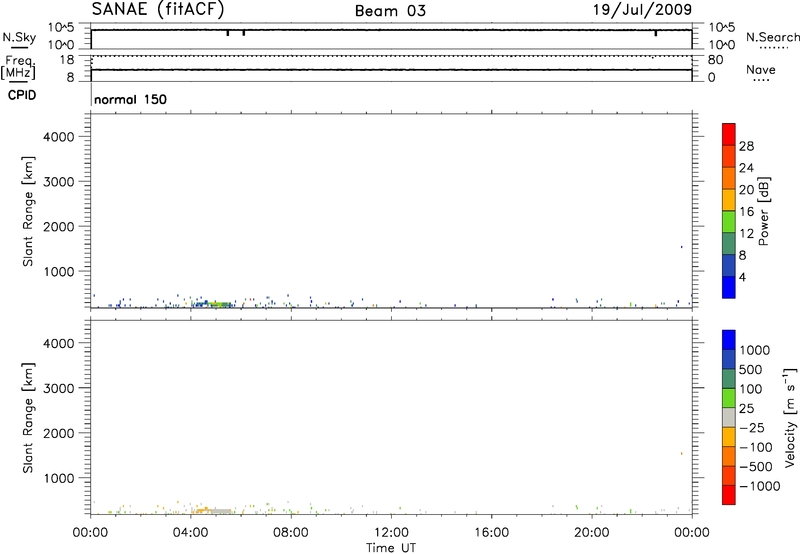Click the date 19/Jul/2009
The image size is (800, 554).
(x=642, y=10)
